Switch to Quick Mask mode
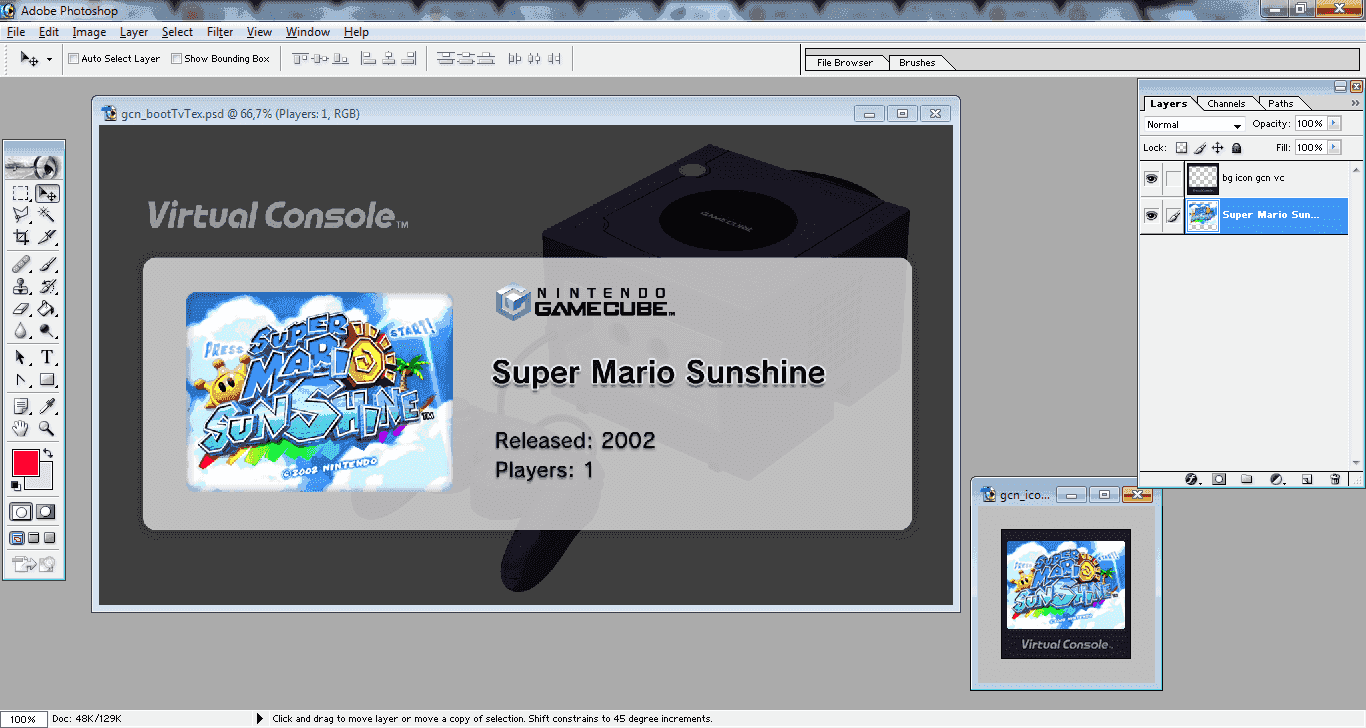This screenshot has height=728, width=1366. point(46,512)
